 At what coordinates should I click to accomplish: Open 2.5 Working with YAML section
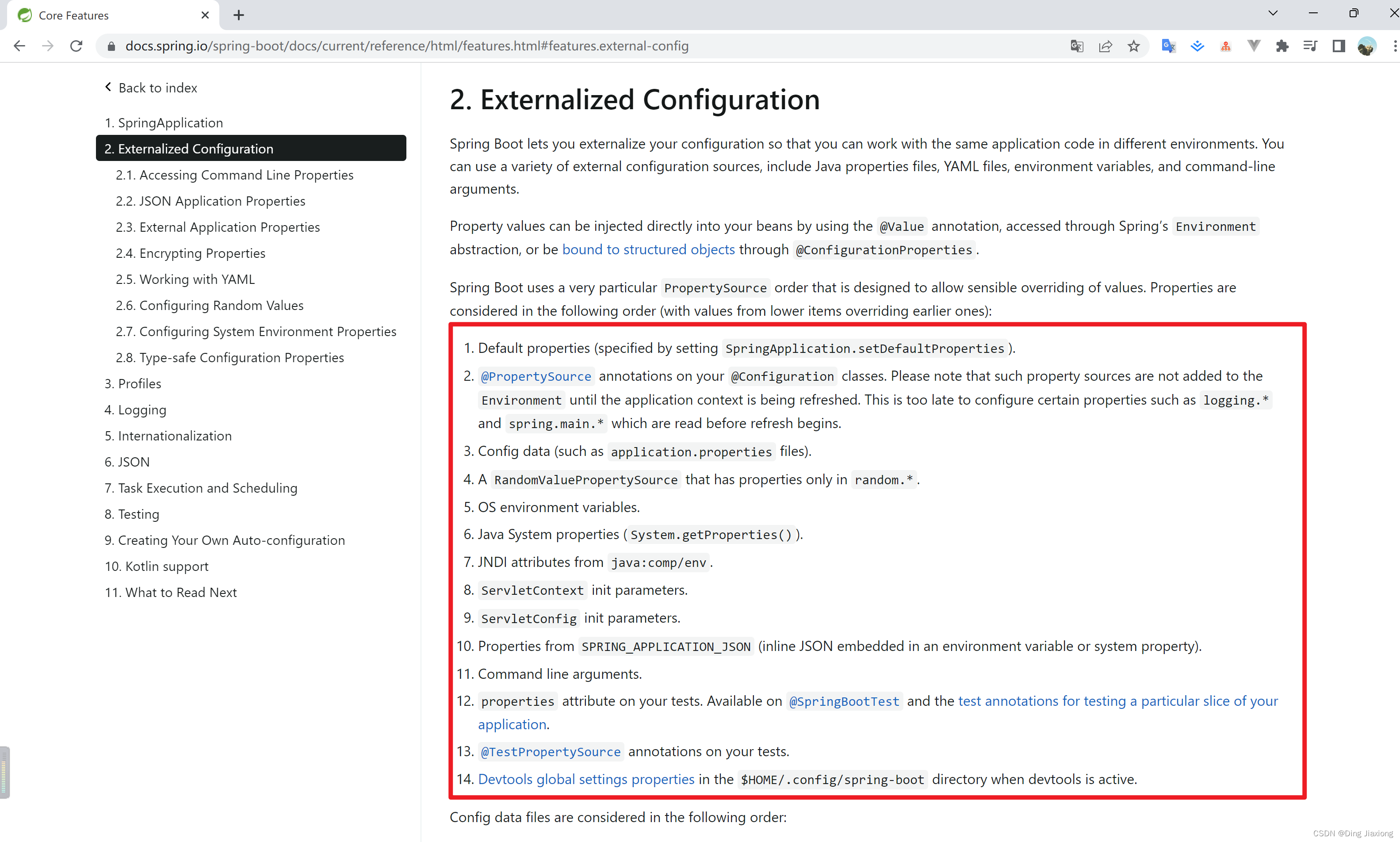coord(185,279)
